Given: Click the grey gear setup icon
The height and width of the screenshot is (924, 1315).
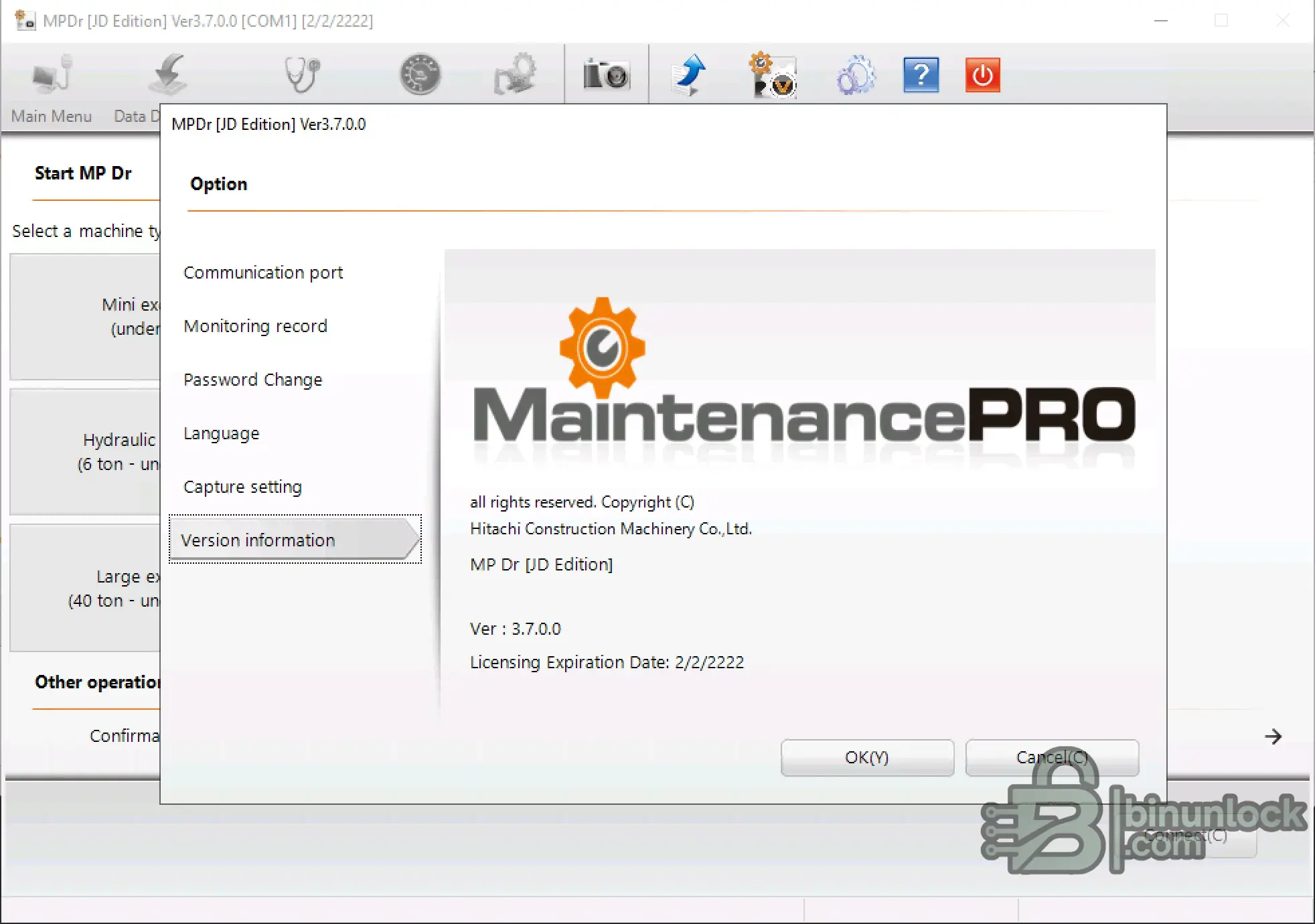Looking at the screenshot, I should [515, 74].
